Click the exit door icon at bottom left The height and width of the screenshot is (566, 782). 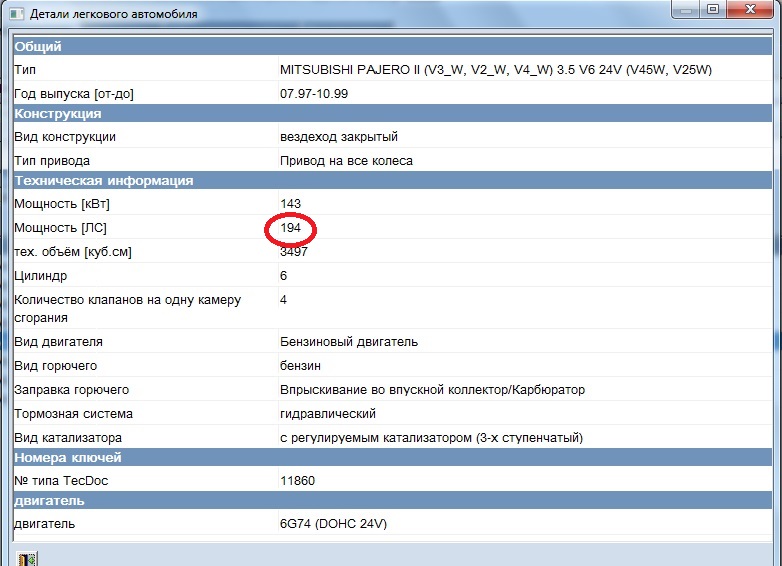click(27, 558)
